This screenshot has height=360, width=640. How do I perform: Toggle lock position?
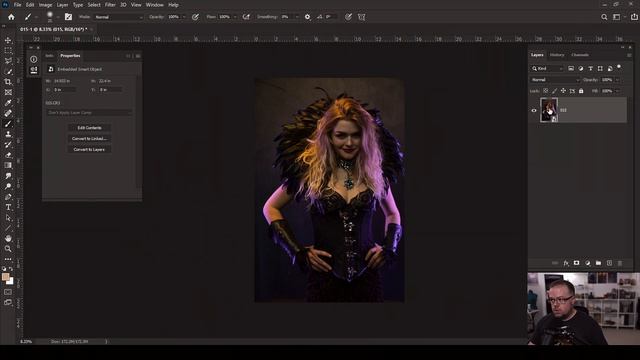click(563, 91)
